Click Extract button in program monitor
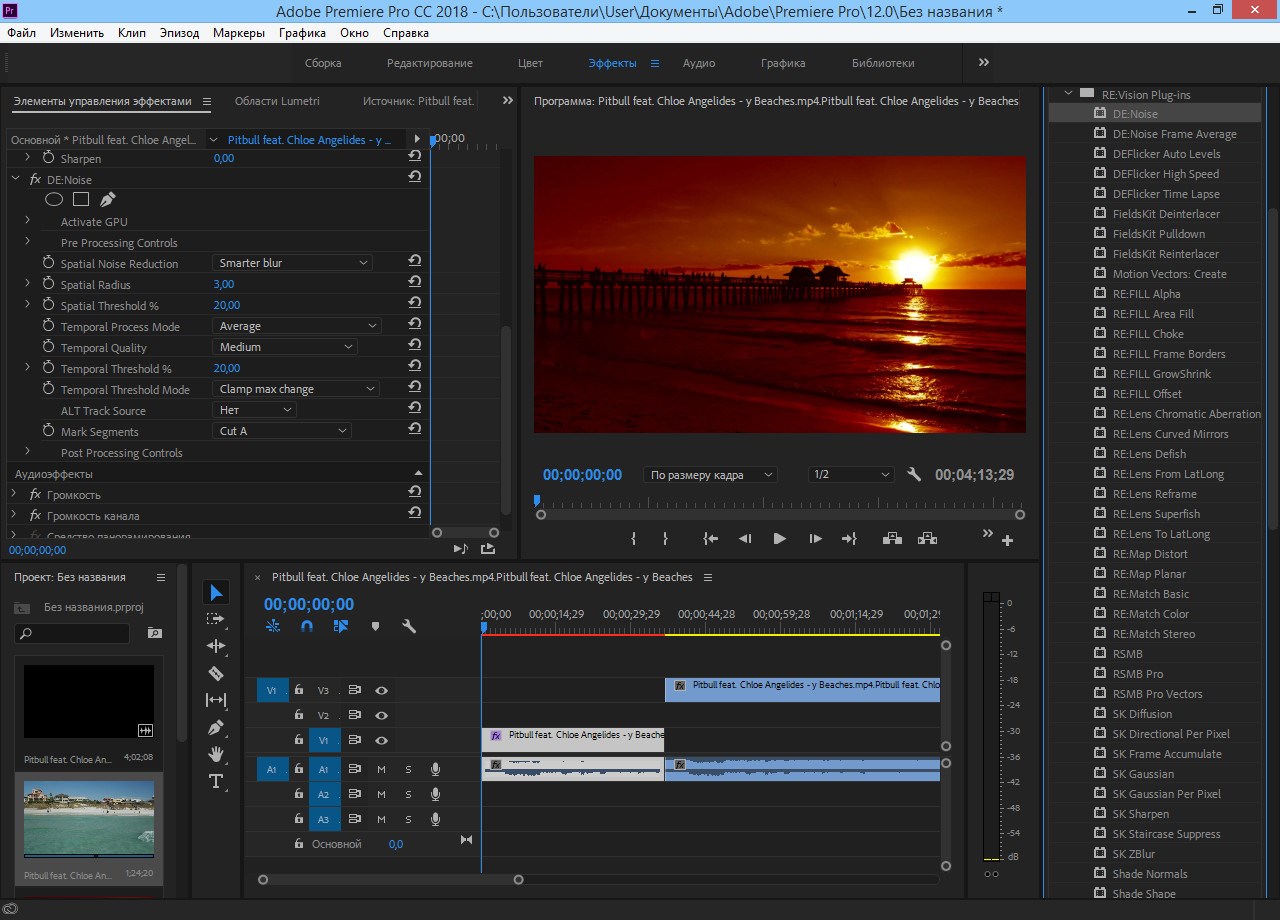The width and height of the screenshot is (1280, 920). click(x=927, y=538)
